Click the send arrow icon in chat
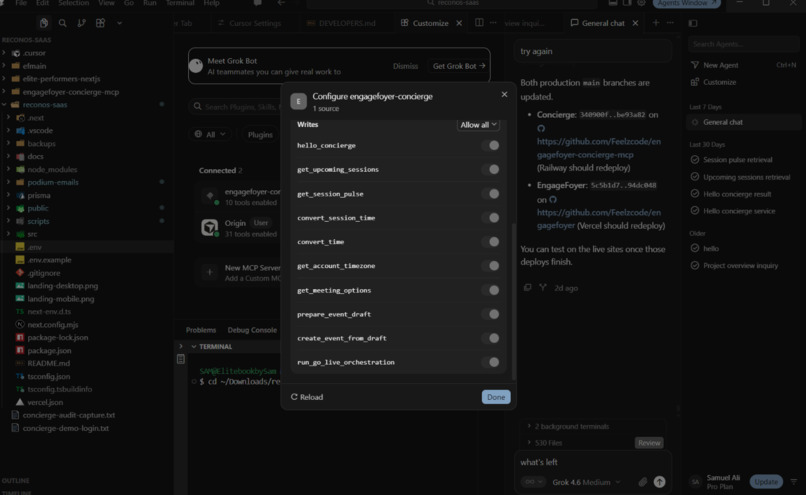Viewport: 806px width, 495px height. coord(659,482)
